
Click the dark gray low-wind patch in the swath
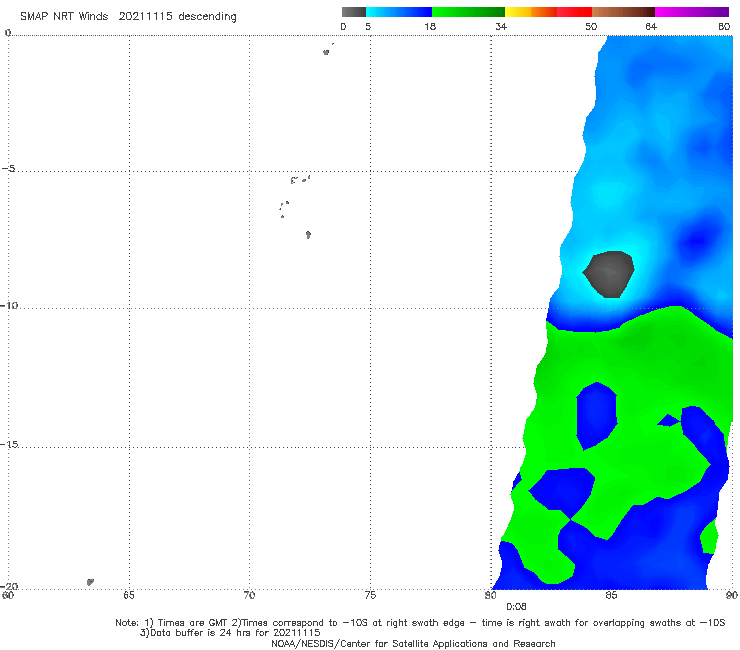coord(609,274)
